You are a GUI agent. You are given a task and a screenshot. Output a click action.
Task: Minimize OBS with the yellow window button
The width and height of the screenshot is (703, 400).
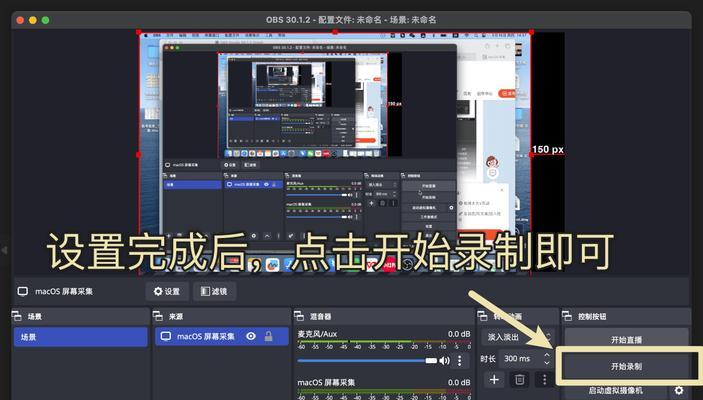pyautogui.click(x=32, y=20)
